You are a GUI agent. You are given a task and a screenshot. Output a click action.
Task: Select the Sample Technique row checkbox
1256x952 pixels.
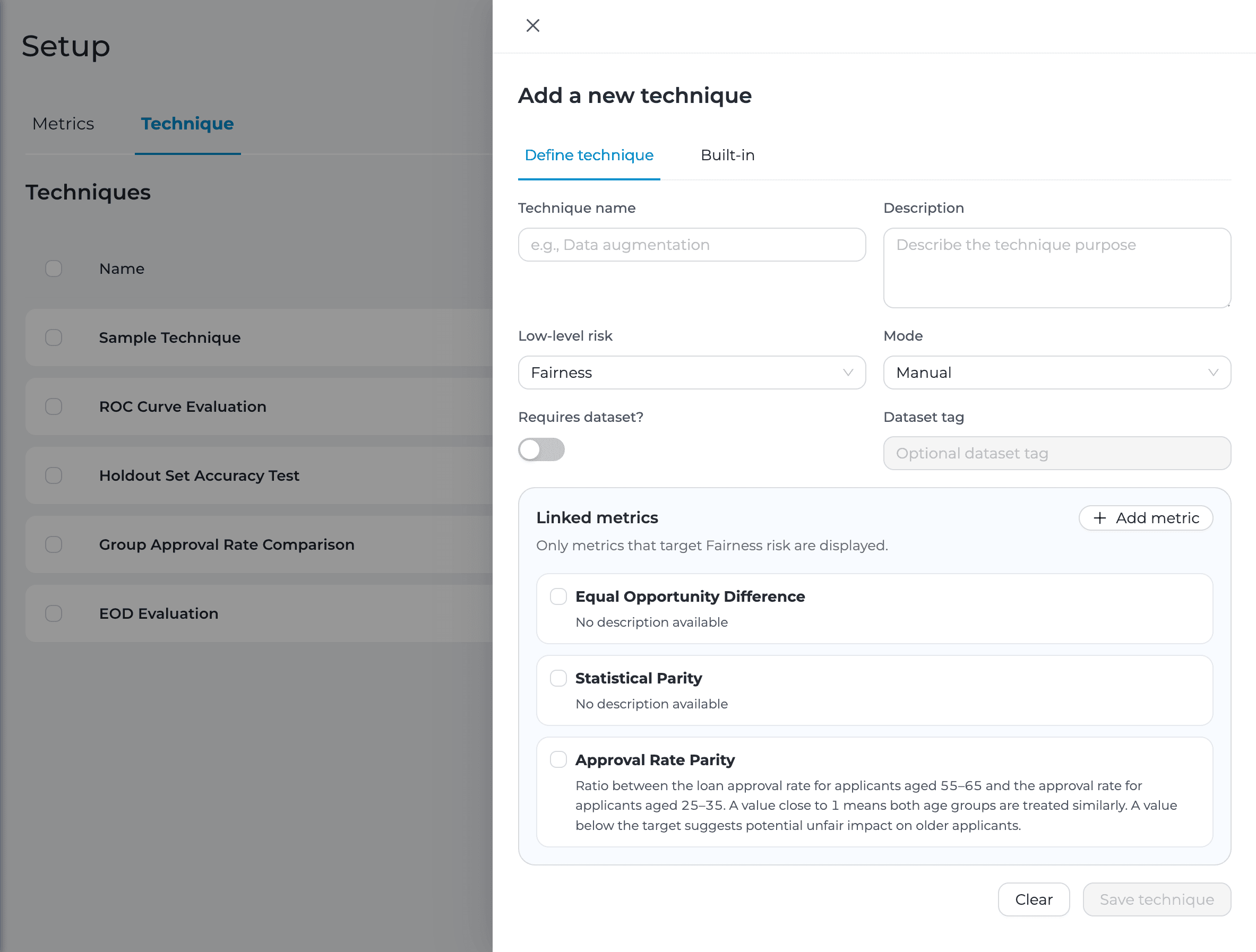(54, 337)
